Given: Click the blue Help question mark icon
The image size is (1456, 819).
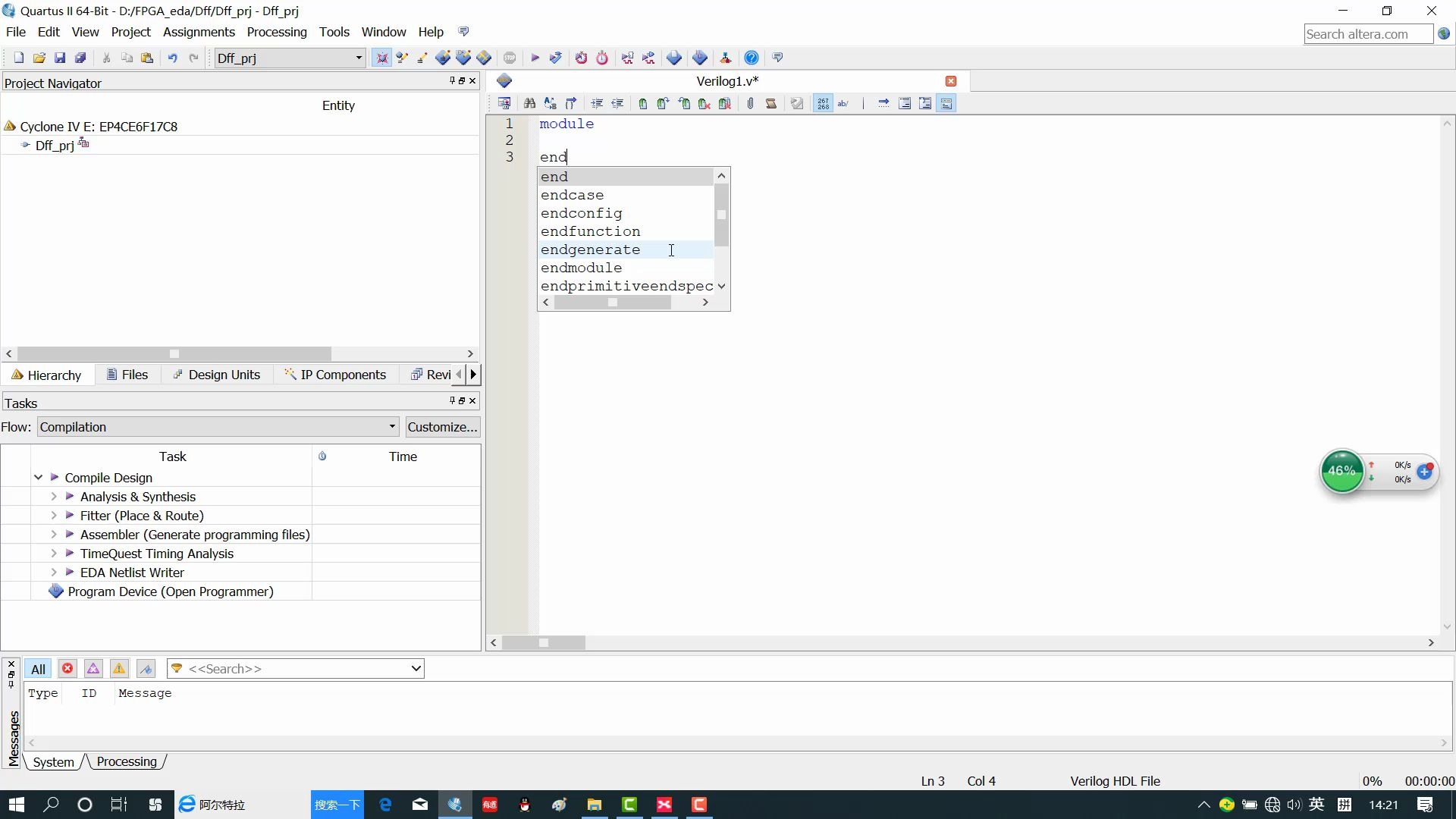Looking at the screenshot, I should (x=752, y=58).
